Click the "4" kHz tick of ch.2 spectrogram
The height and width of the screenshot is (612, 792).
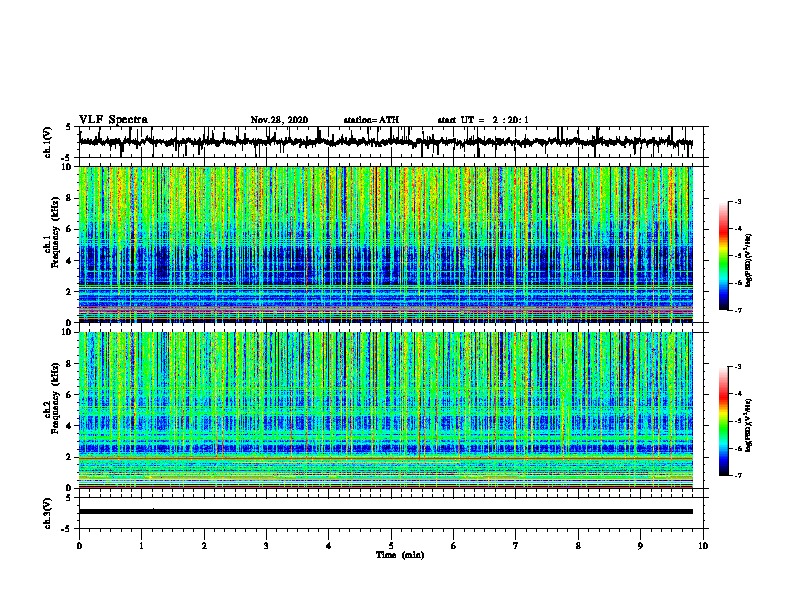[70, 426]
